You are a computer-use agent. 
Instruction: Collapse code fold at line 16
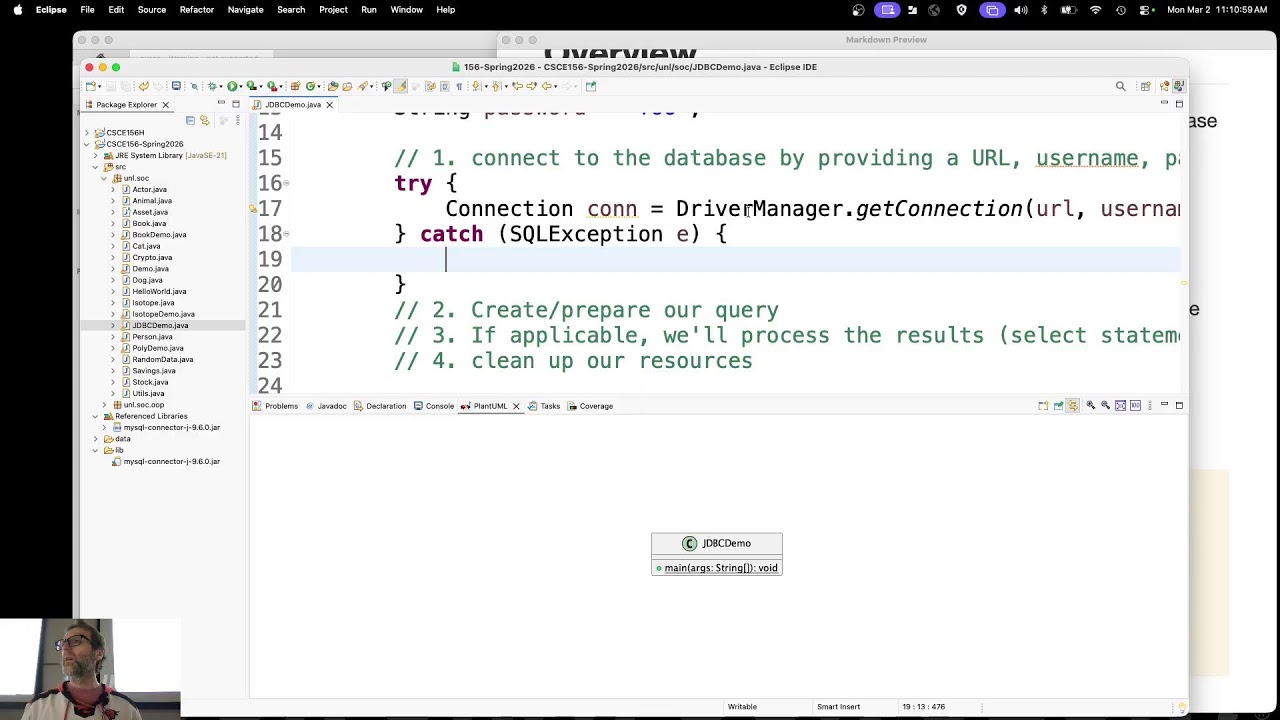(286, 183)
